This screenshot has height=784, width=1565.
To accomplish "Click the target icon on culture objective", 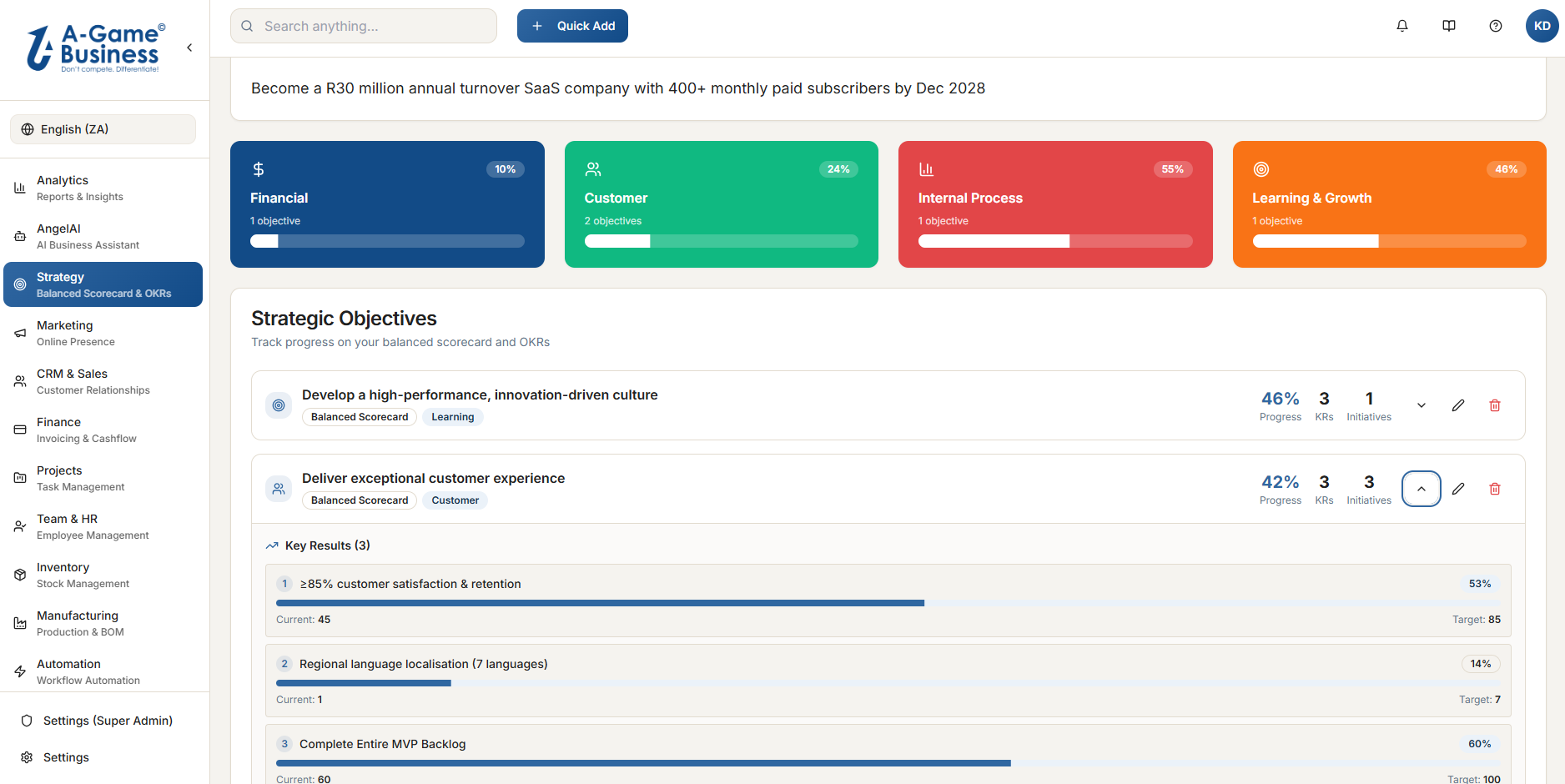I will [x=279, y=405].
